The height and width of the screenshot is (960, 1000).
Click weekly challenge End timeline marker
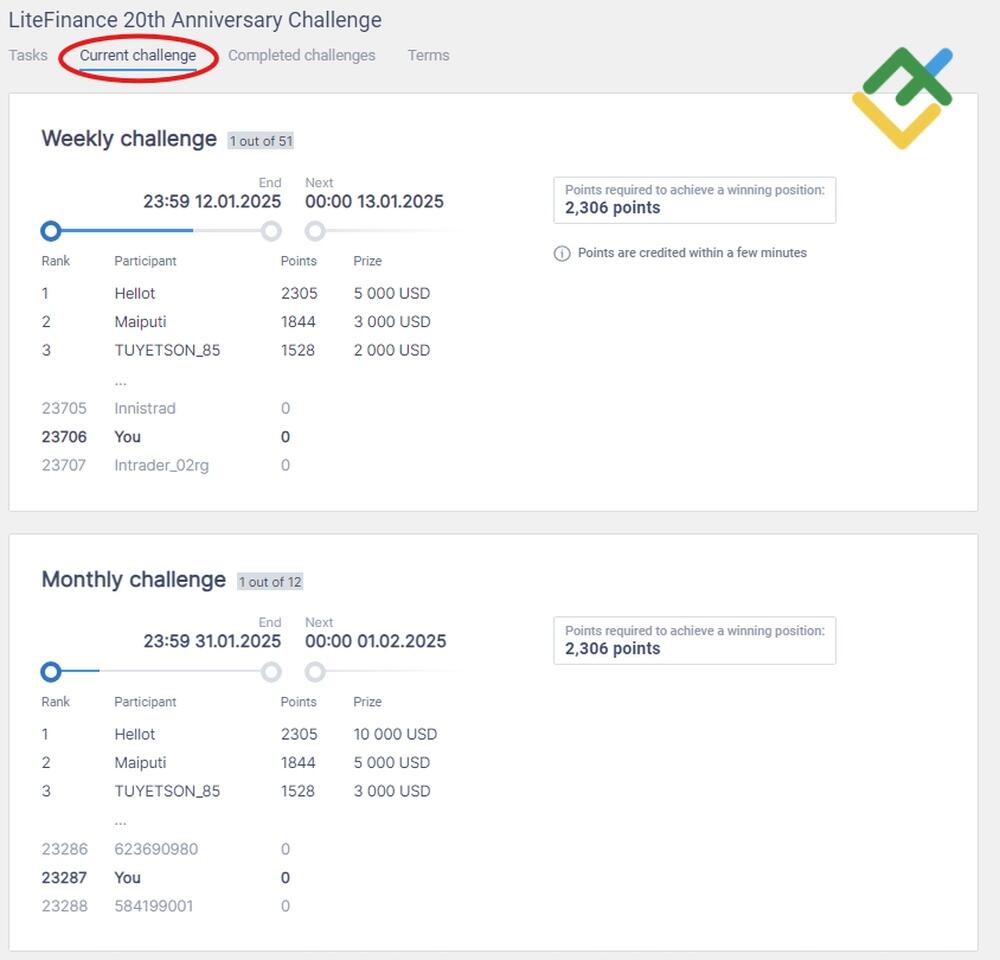pos(271,231)
